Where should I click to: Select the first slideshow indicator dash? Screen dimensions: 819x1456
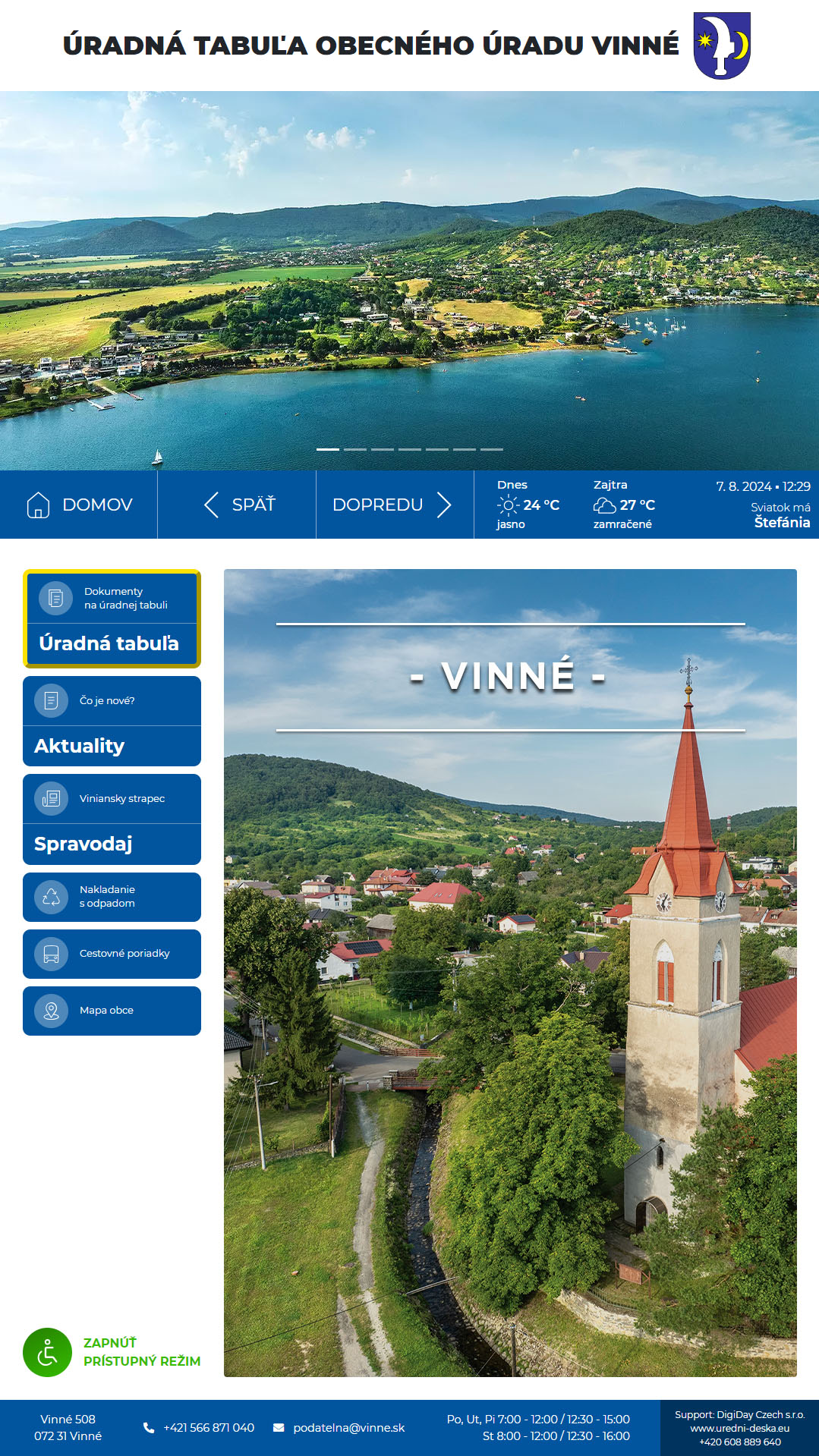point(328,449)
